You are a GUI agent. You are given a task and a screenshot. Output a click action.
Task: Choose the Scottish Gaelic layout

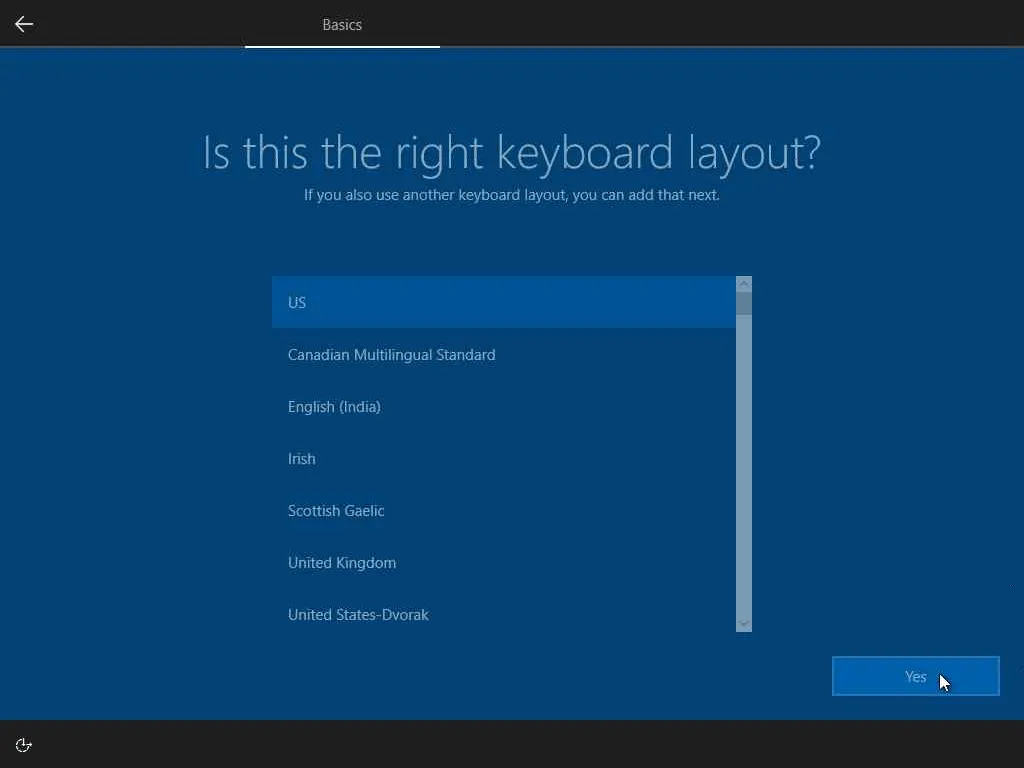(504, 511)
